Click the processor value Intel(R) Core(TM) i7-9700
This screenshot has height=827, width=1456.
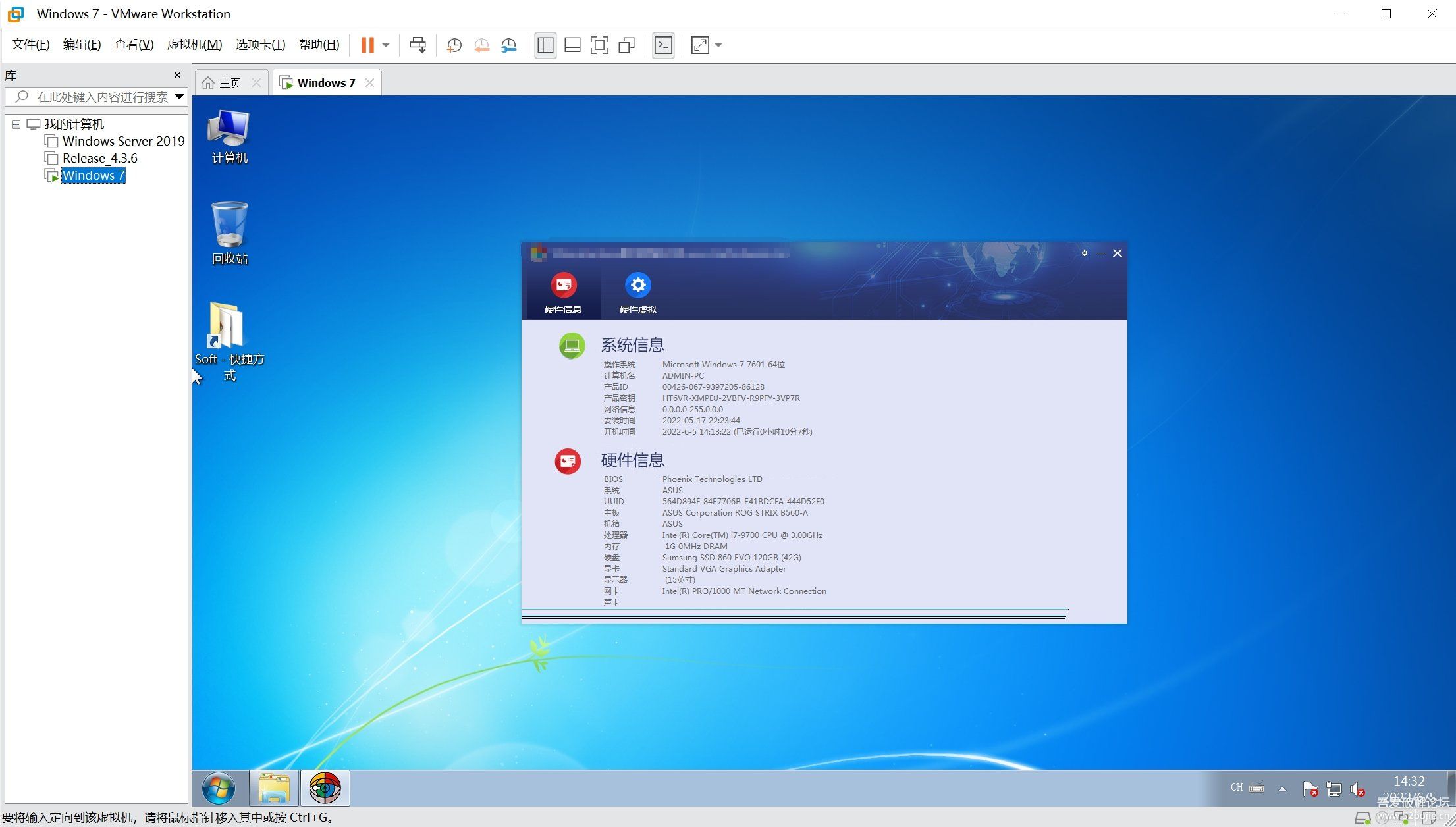pos(742,535)
